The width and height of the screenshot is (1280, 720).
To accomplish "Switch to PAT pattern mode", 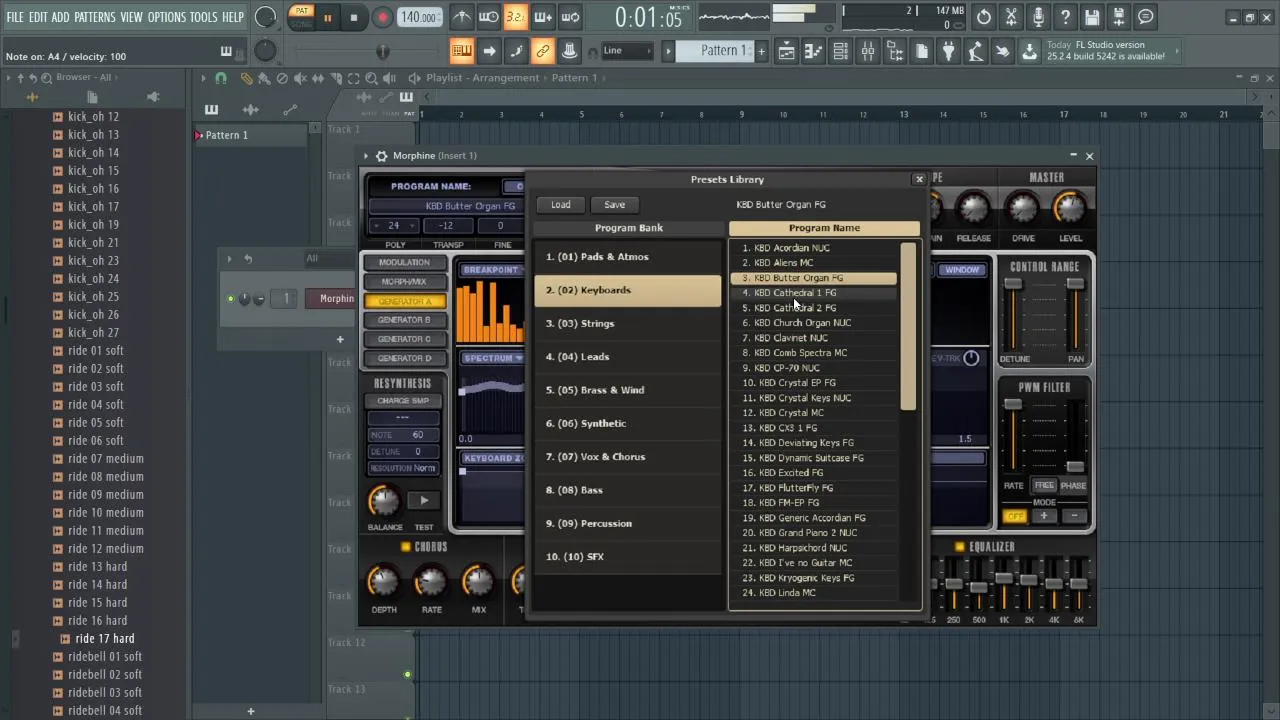I will coord(301,11).
